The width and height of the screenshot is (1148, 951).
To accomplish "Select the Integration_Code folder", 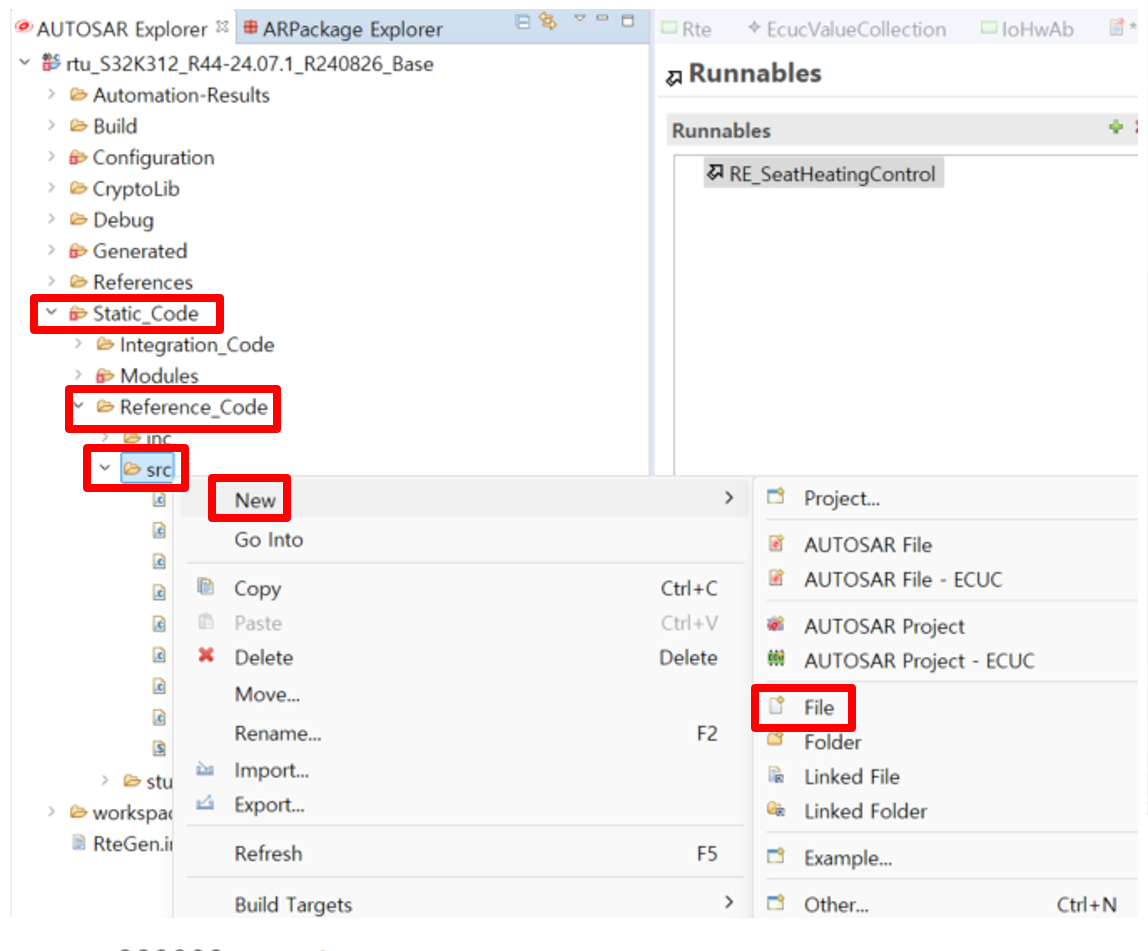I will pos(196,345).
